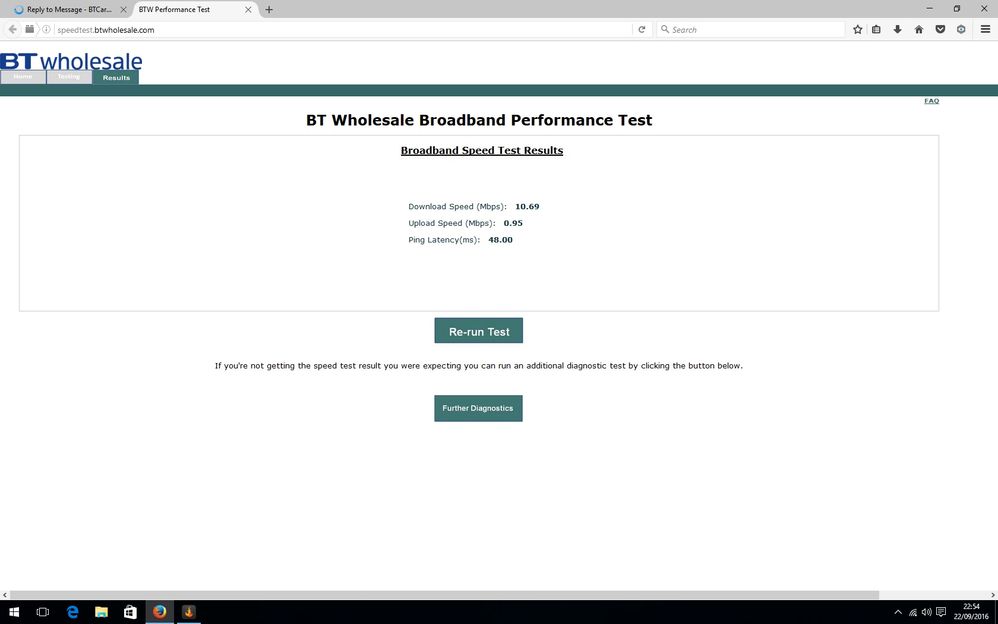Open the Action Center notifications icon
This screenshot has width=998, height=624.
click(941, 612)
